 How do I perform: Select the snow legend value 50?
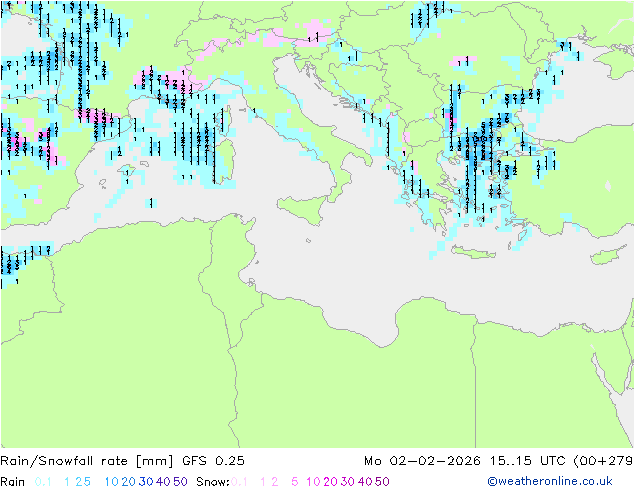382,482
